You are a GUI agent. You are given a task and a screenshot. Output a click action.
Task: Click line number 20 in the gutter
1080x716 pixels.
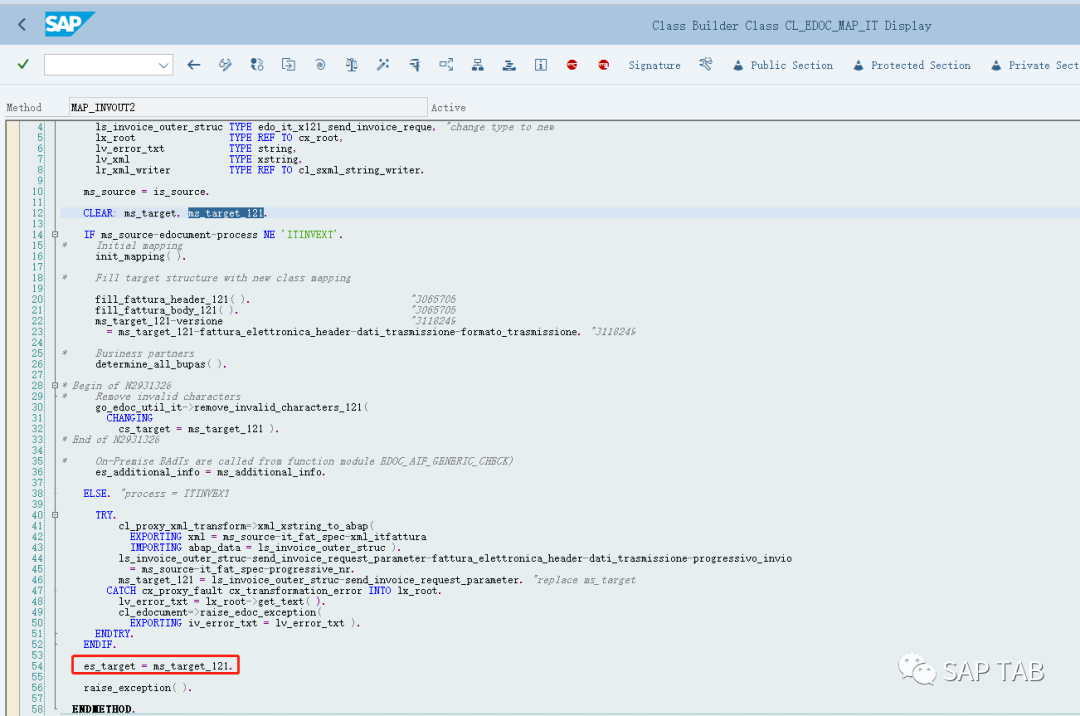pos(37,299)
